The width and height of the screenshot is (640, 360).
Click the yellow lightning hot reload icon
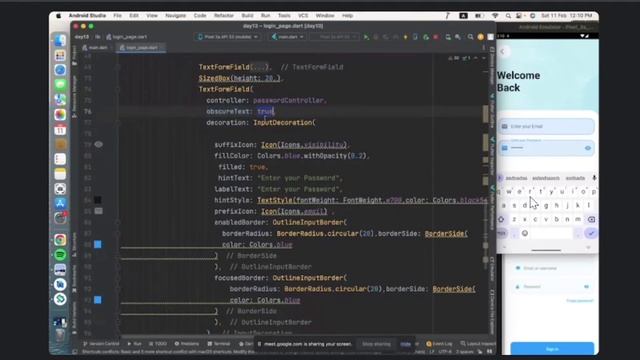point(405,37)
